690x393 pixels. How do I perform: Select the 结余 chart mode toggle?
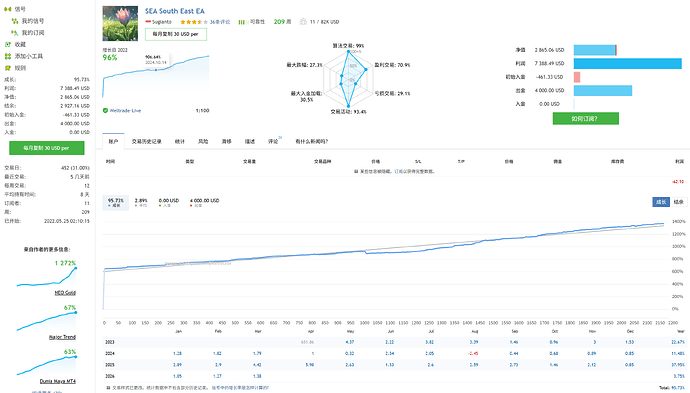(x=679, y=202)
